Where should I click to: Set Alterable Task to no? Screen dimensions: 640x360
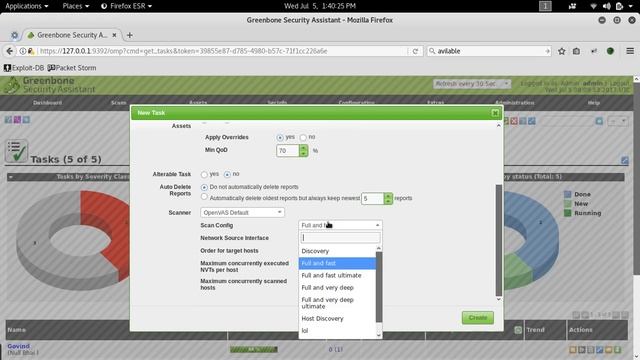pos(227,174)
